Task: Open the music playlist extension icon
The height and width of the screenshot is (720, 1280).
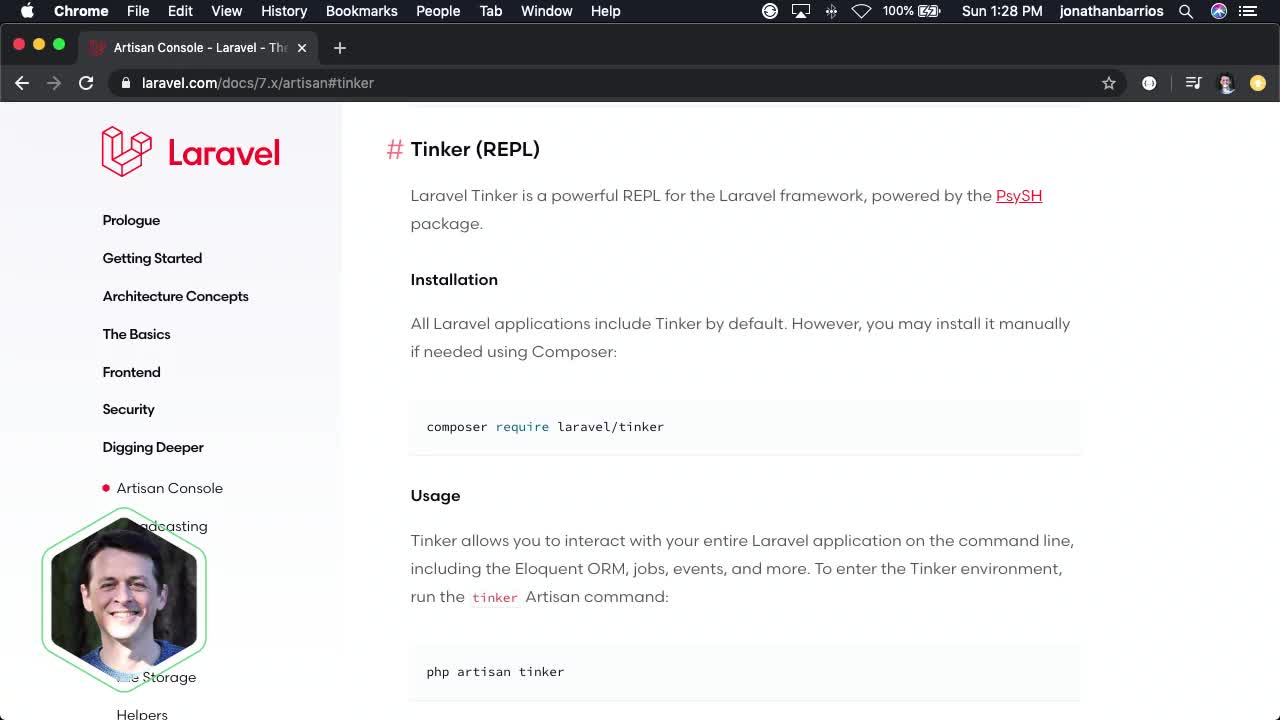Action: click(x=1193, y=83)
